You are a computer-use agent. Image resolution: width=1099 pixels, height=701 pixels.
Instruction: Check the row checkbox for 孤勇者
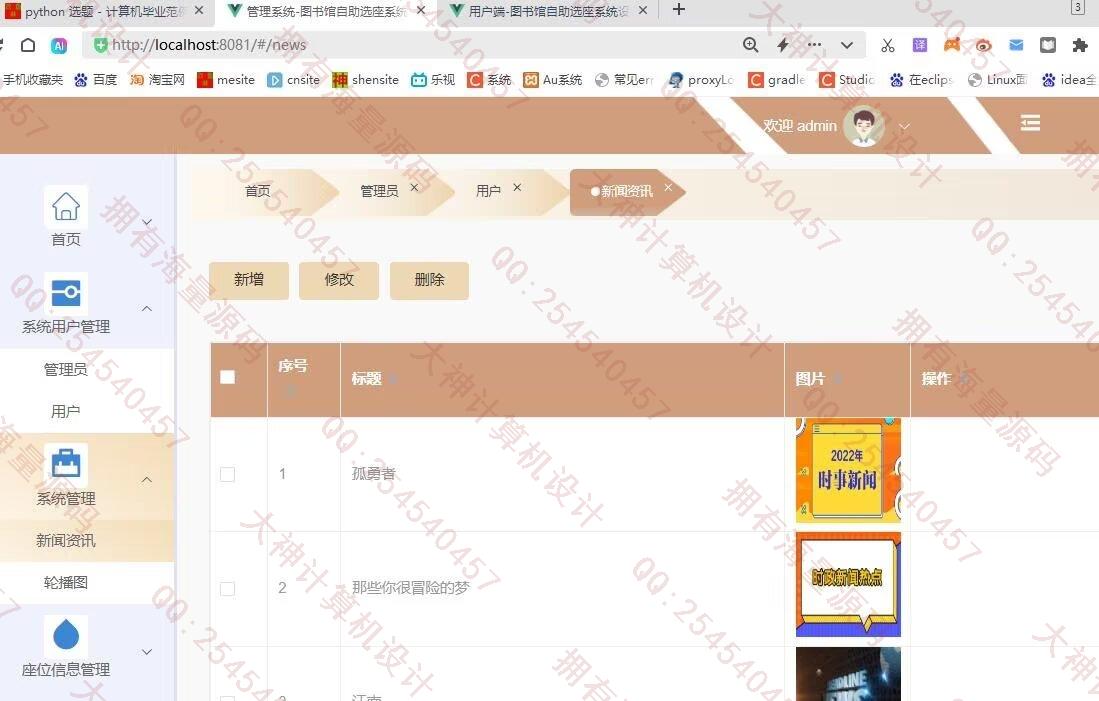(227, 475)
